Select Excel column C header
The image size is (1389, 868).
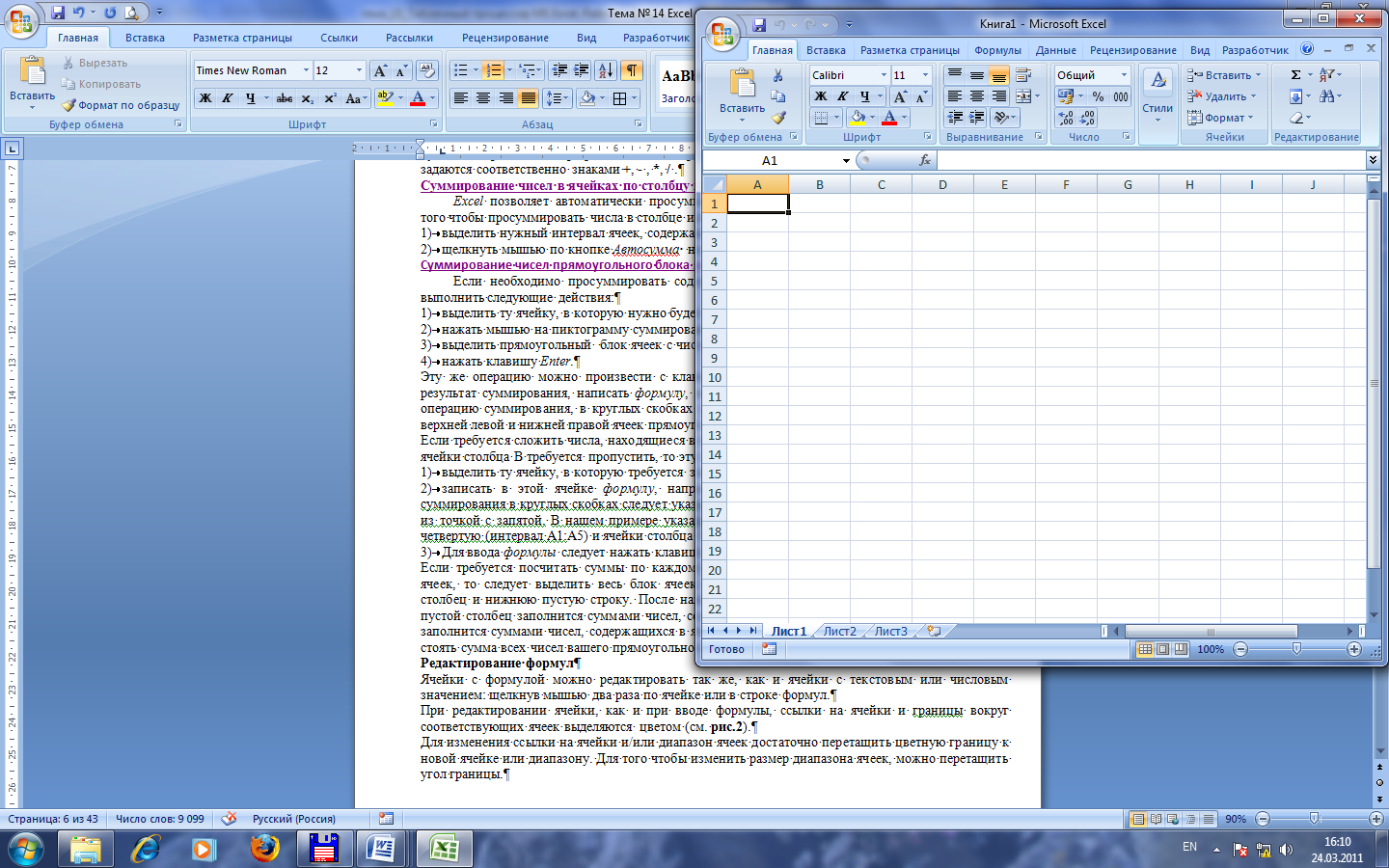pos(881,184)
